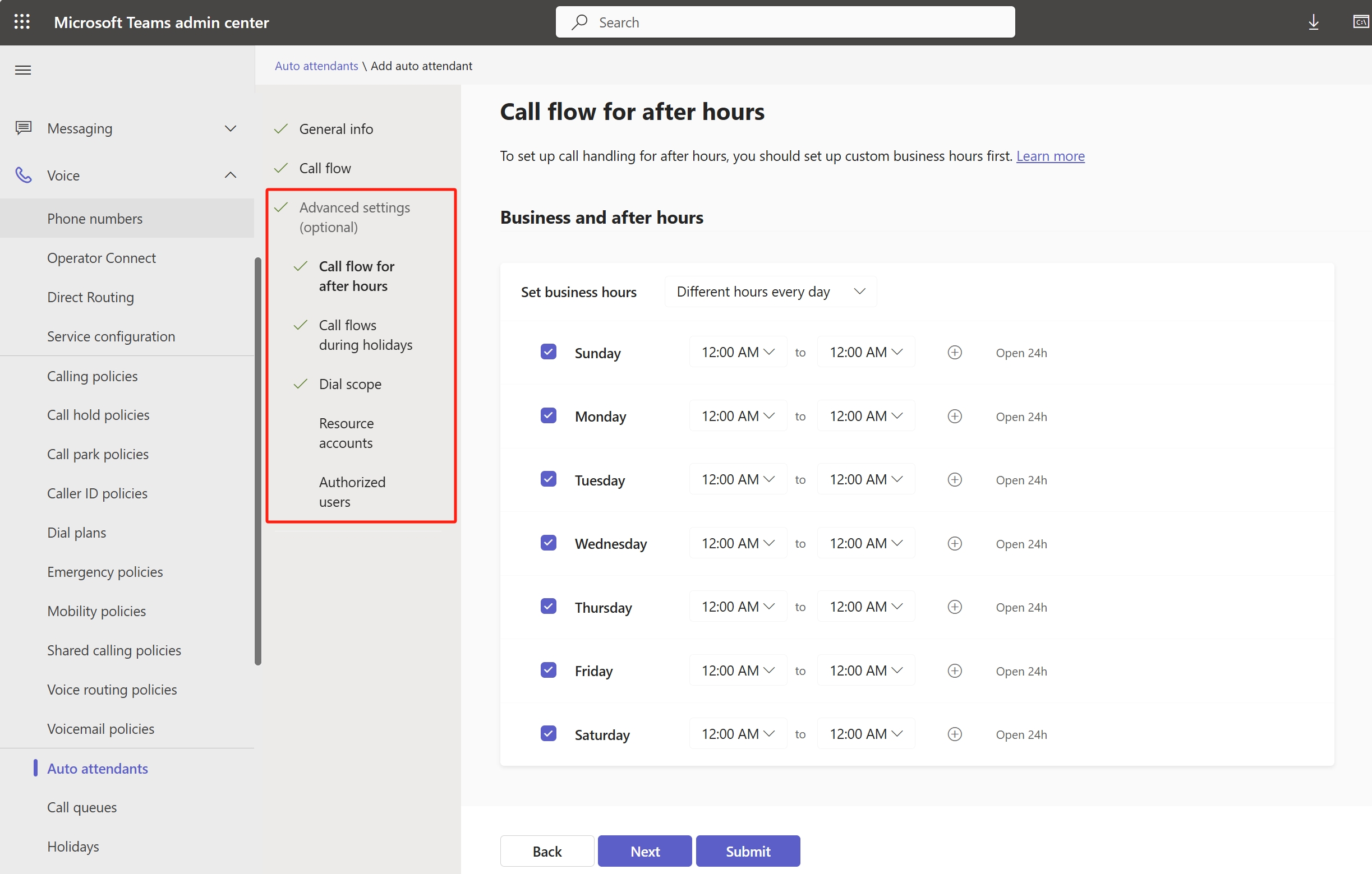Click the sidebar vertical scrollbar
Image resolution: width=1372 pixels, height=874 pixels.
click(257, 461)
